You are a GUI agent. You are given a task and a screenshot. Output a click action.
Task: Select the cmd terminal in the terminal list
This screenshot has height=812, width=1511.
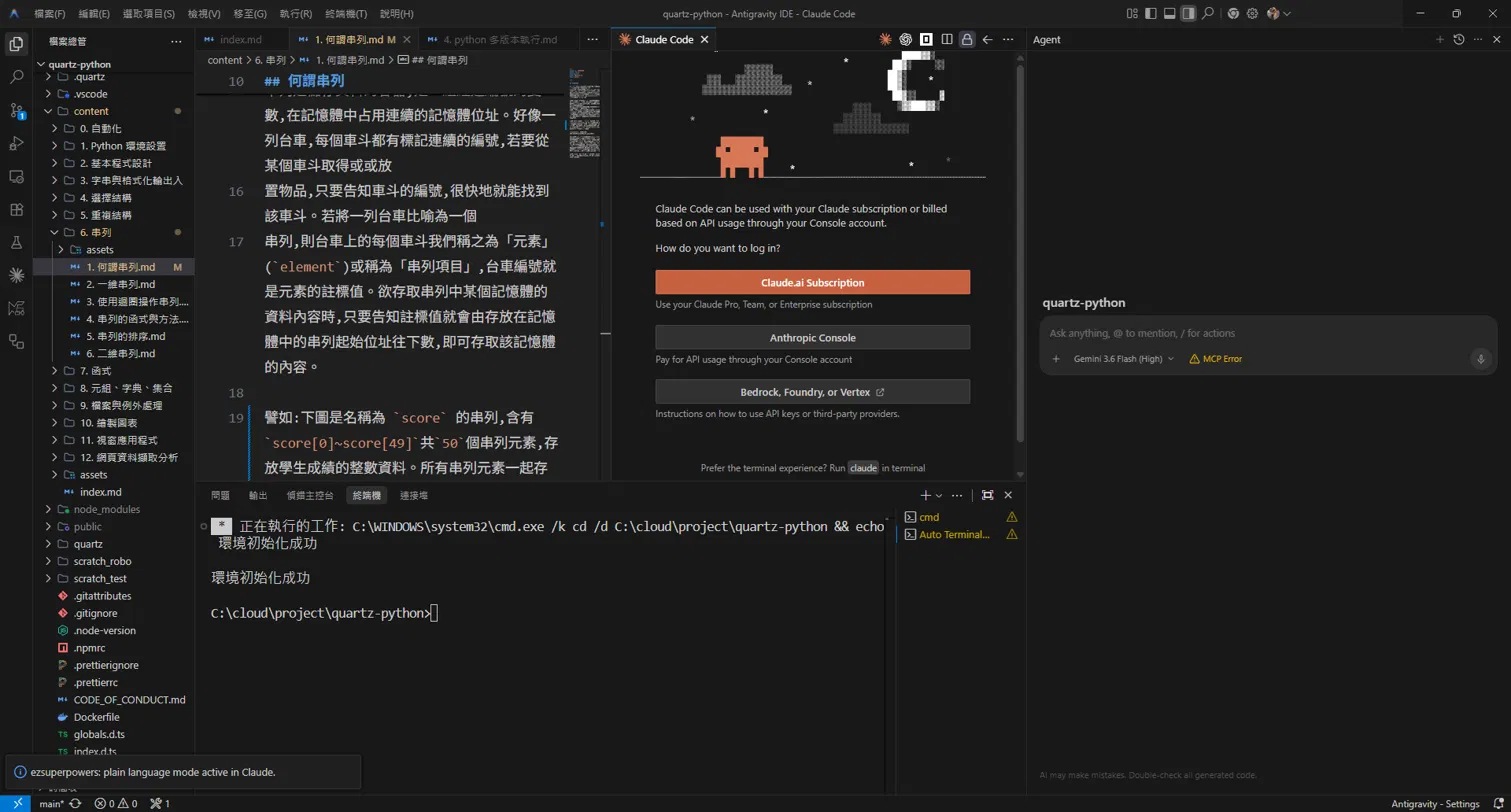tap(960, 517)
